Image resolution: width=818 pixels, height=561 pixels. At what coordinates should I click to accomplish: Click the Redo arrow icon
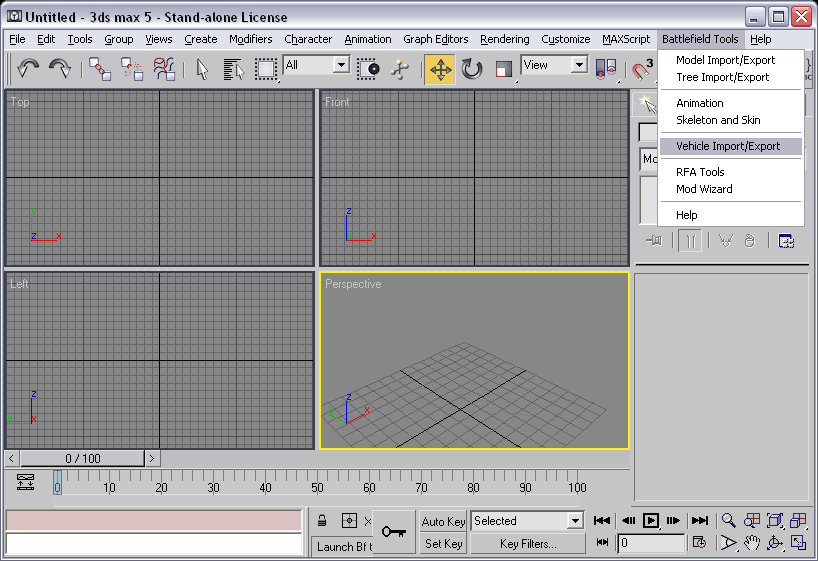click(60, 69)
